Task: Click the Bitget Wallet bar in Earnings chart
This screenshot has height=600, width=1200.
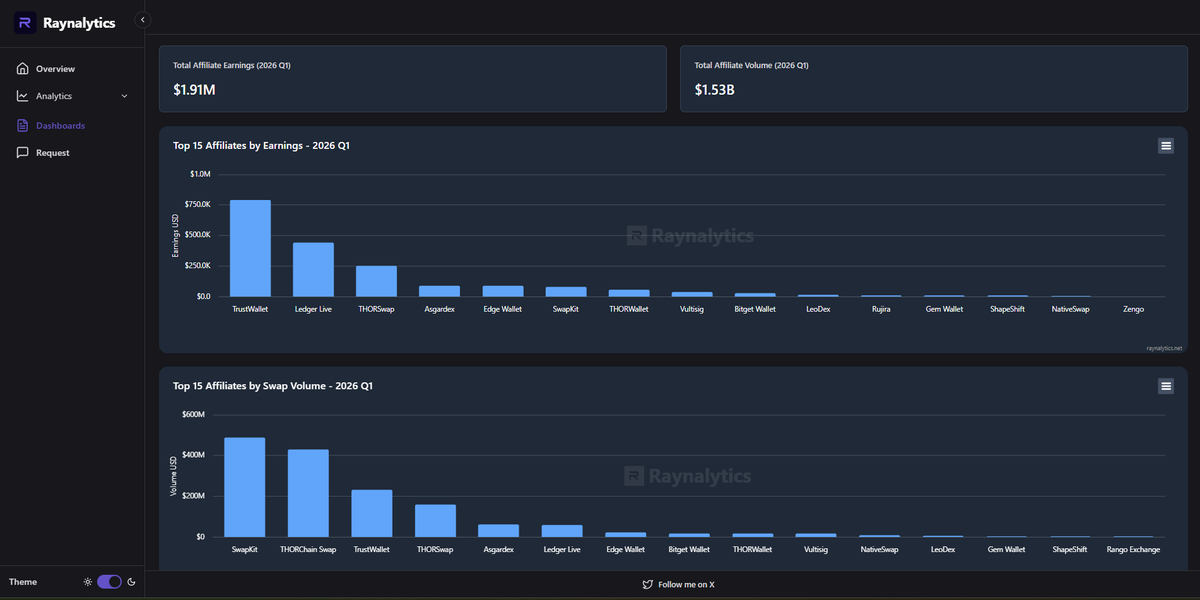Action: click(755, 295)
